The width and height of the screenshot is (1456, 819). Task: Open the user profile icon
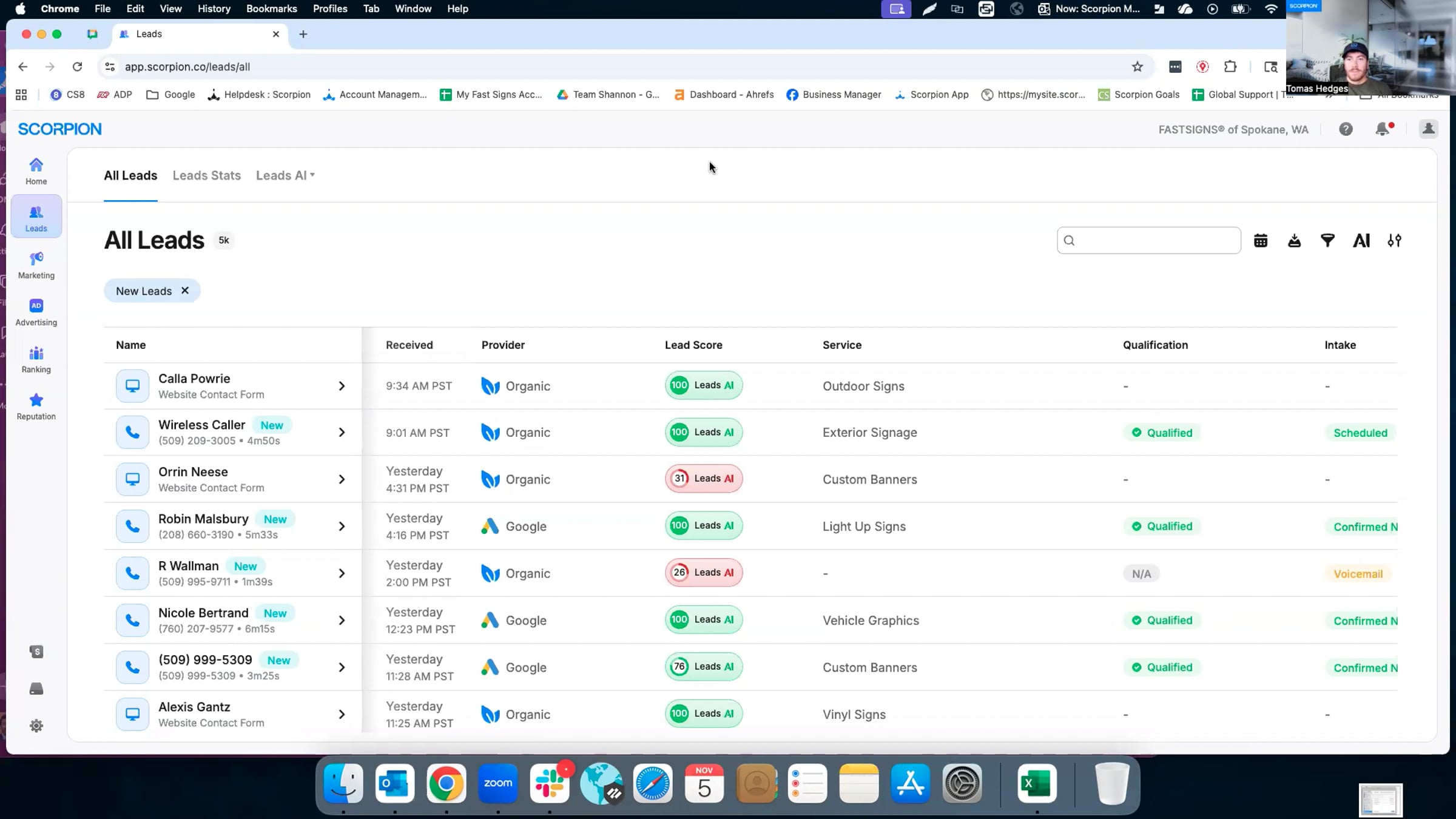pos(1428,129)
